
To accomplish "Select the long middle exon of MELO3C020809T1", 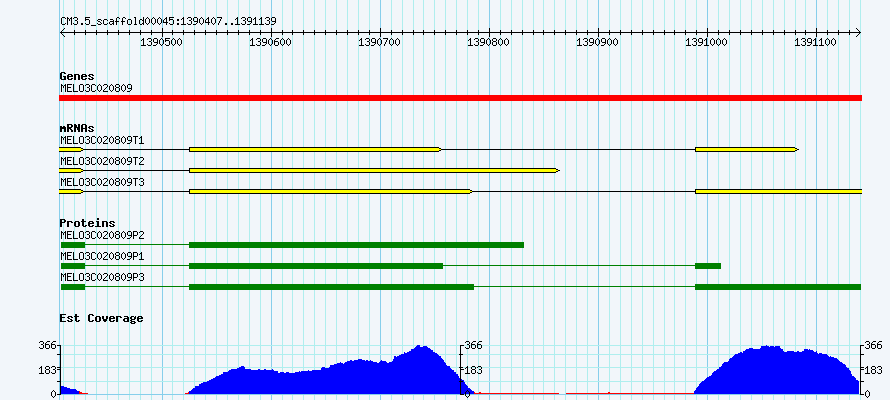I will [315, 149].
